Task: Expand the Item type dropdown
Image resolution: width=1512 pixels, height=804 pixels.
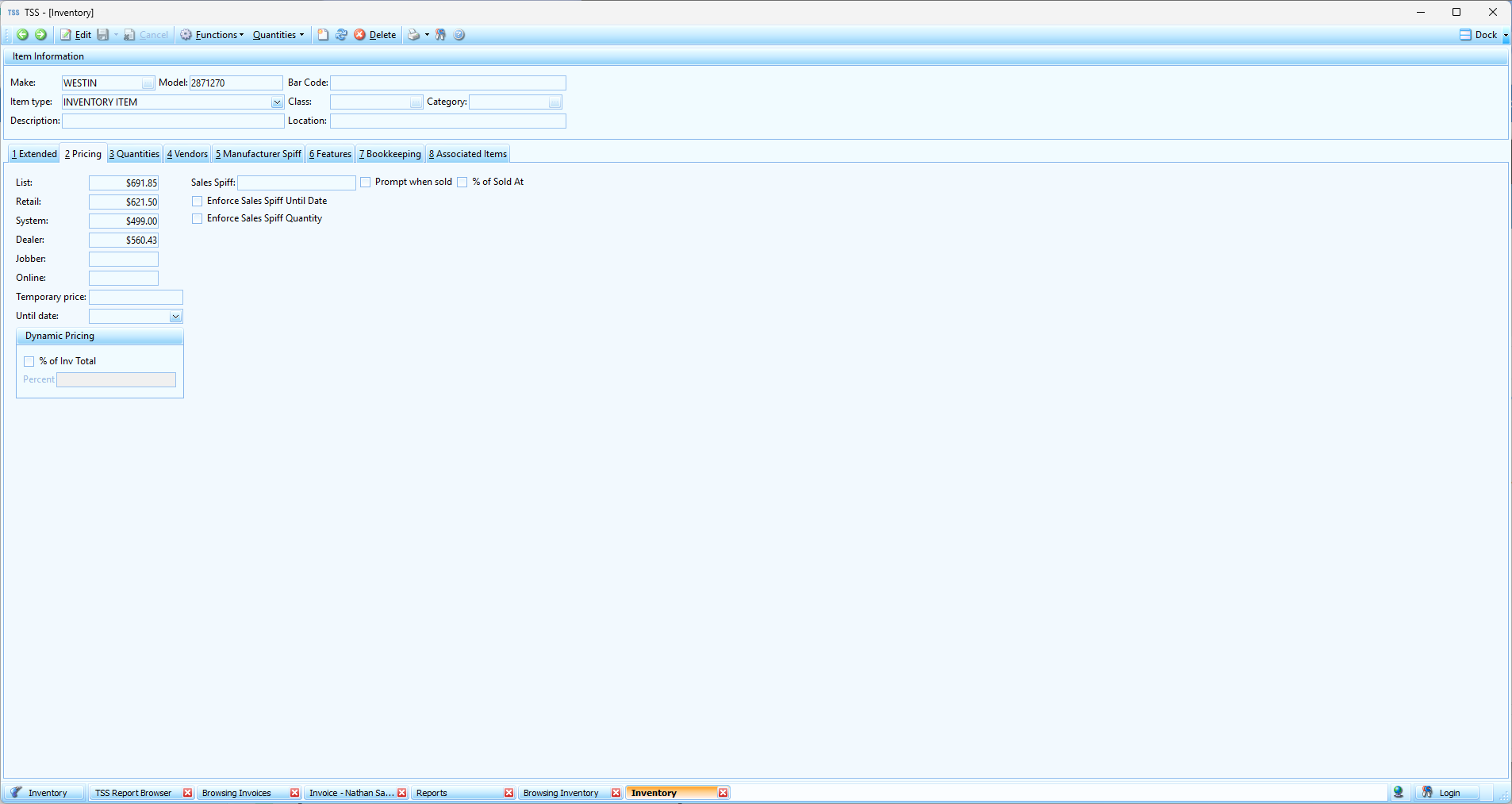Action: (x=277, y=102)
